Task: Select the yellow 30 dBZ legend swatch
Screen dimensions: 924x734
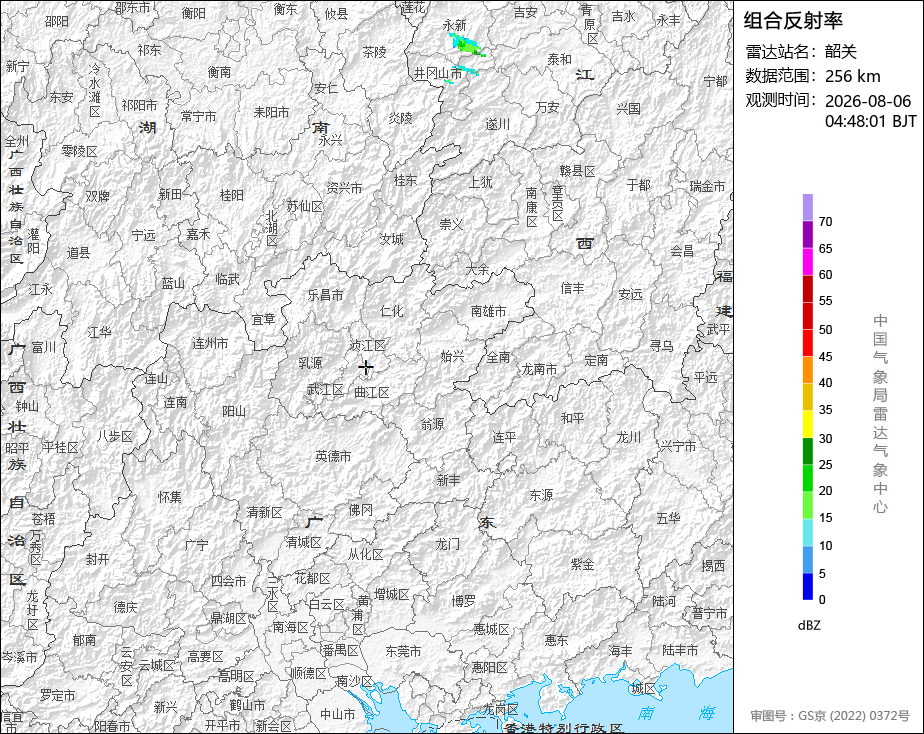Action: [808, 424]
